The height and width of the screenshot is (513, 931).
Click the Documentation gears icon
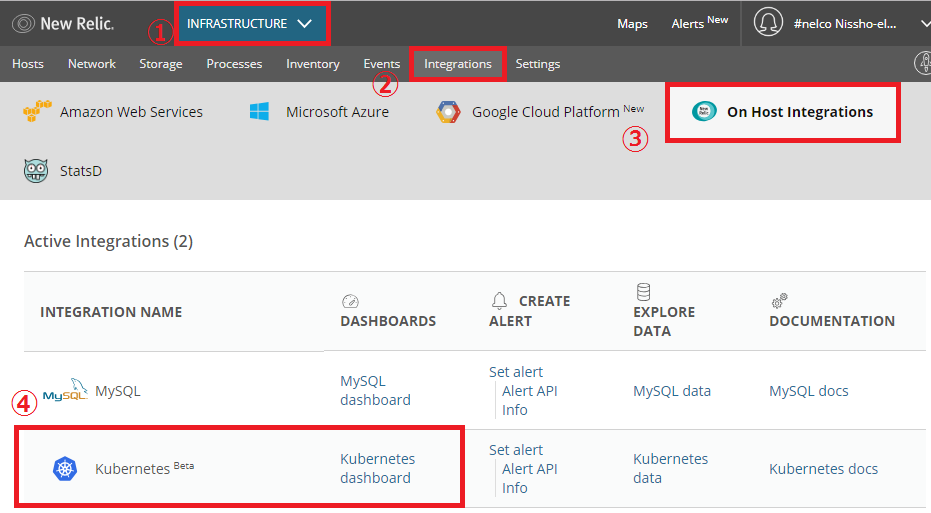pyautogui.click(x=779, y=301)
